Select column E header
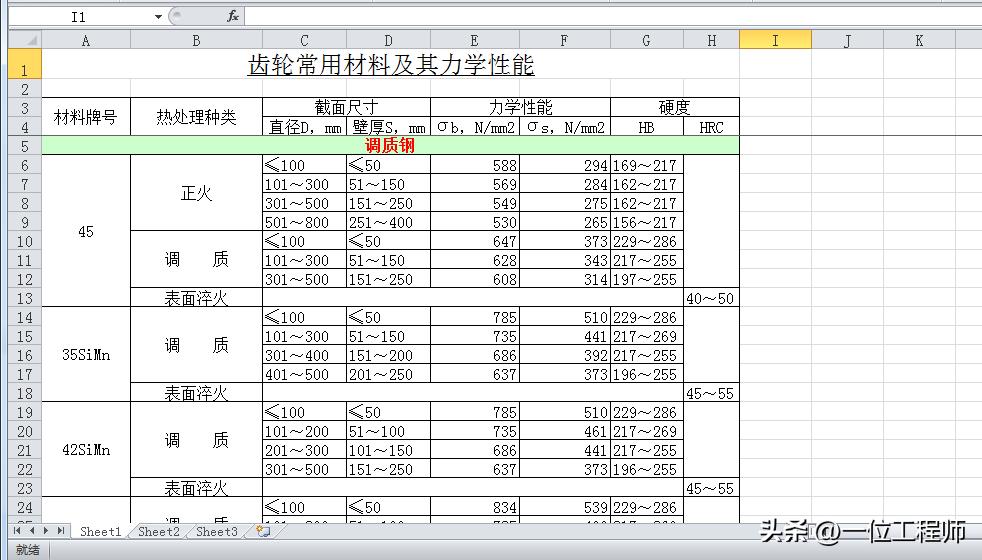The image size is (982, 560). tap(474, 41)
